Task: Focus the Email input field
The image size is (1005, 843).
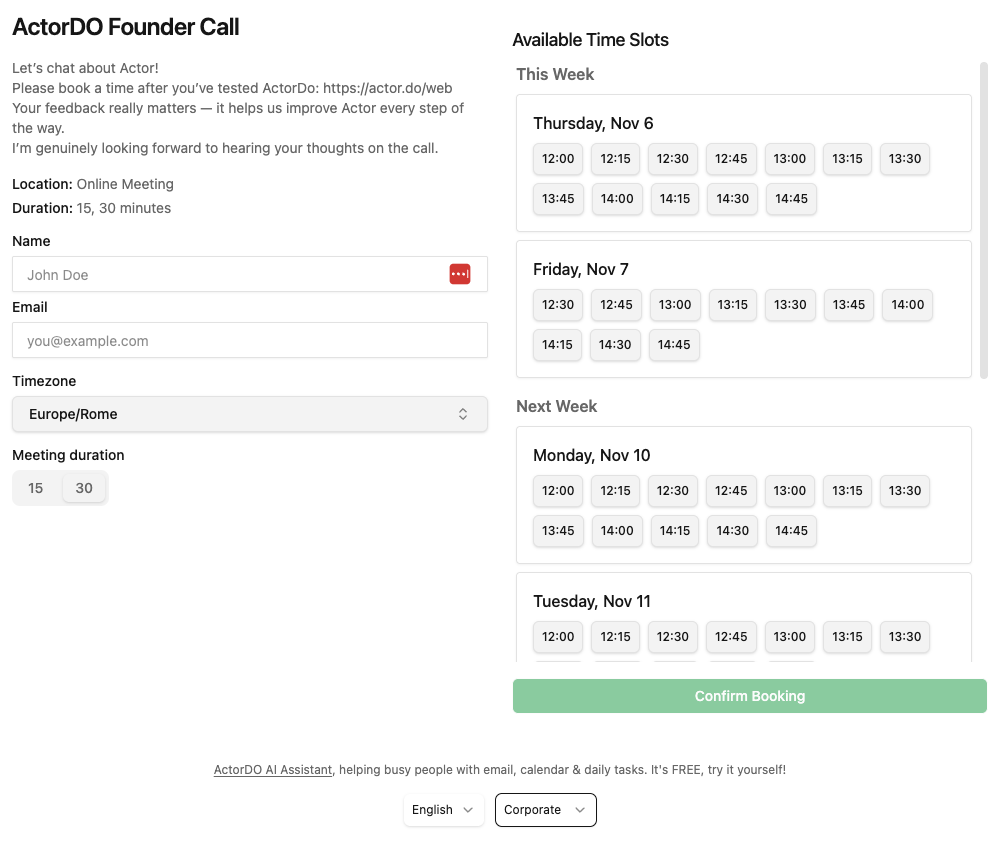Action: tap(249, 341)
